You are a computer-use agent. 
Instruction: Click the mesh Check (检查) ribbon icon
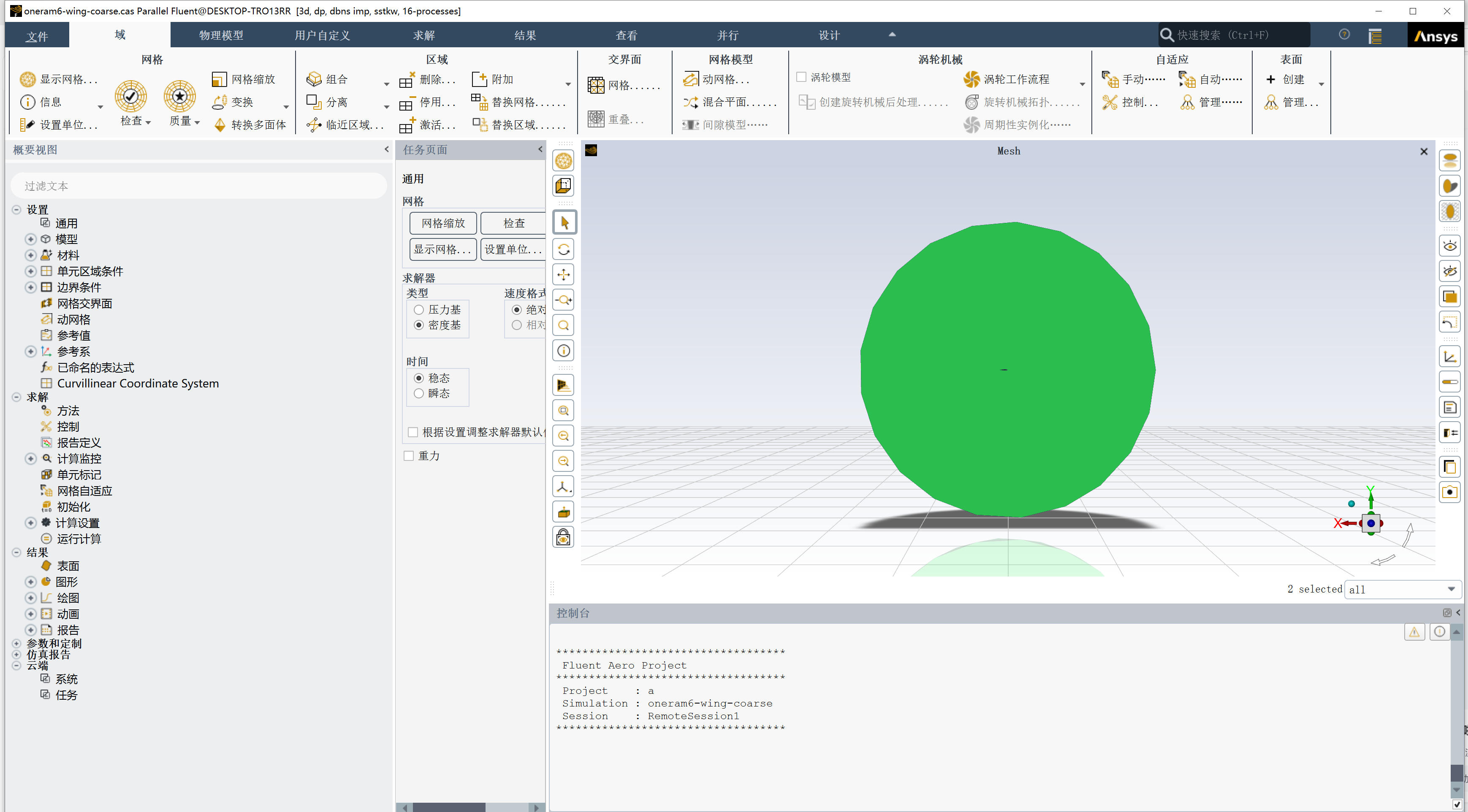pos(130,96)
